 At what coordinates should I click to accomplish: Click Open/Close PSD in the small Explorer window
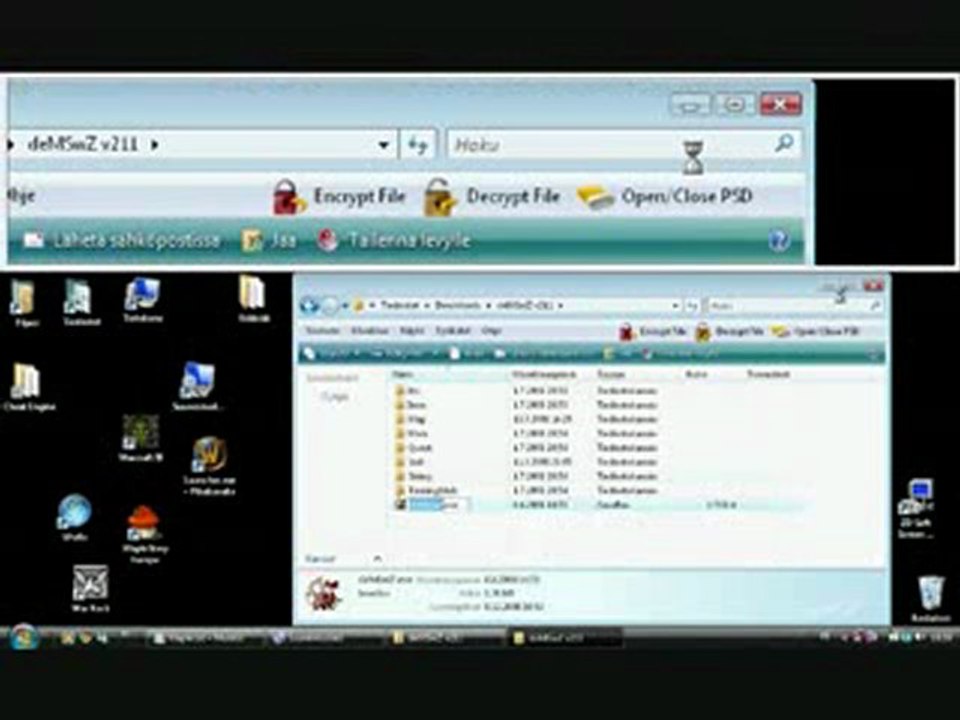[816, 331]
